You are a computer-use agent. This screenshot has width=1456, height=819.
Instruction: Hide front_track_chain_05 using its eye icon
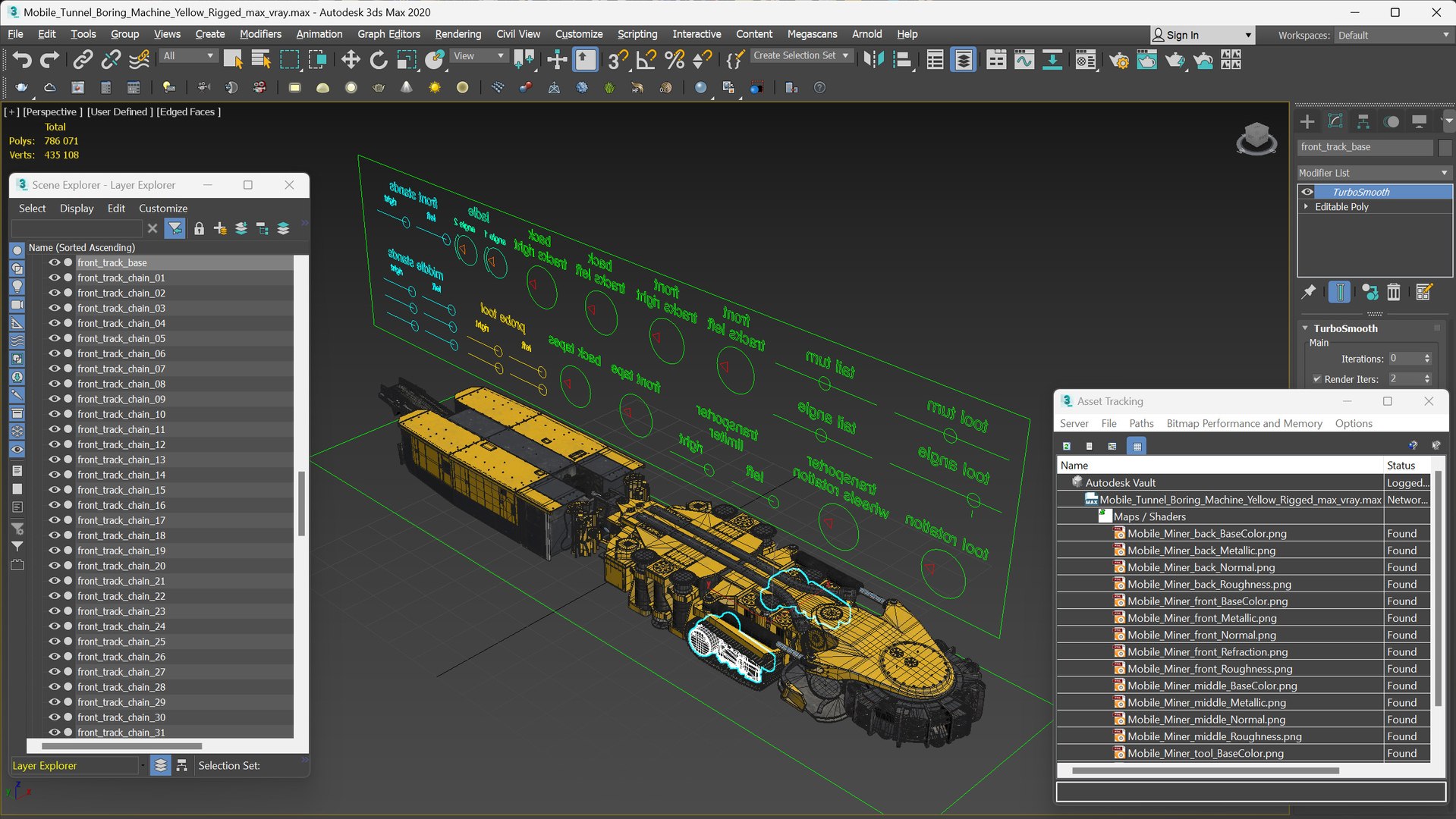(x=55, y=338)
